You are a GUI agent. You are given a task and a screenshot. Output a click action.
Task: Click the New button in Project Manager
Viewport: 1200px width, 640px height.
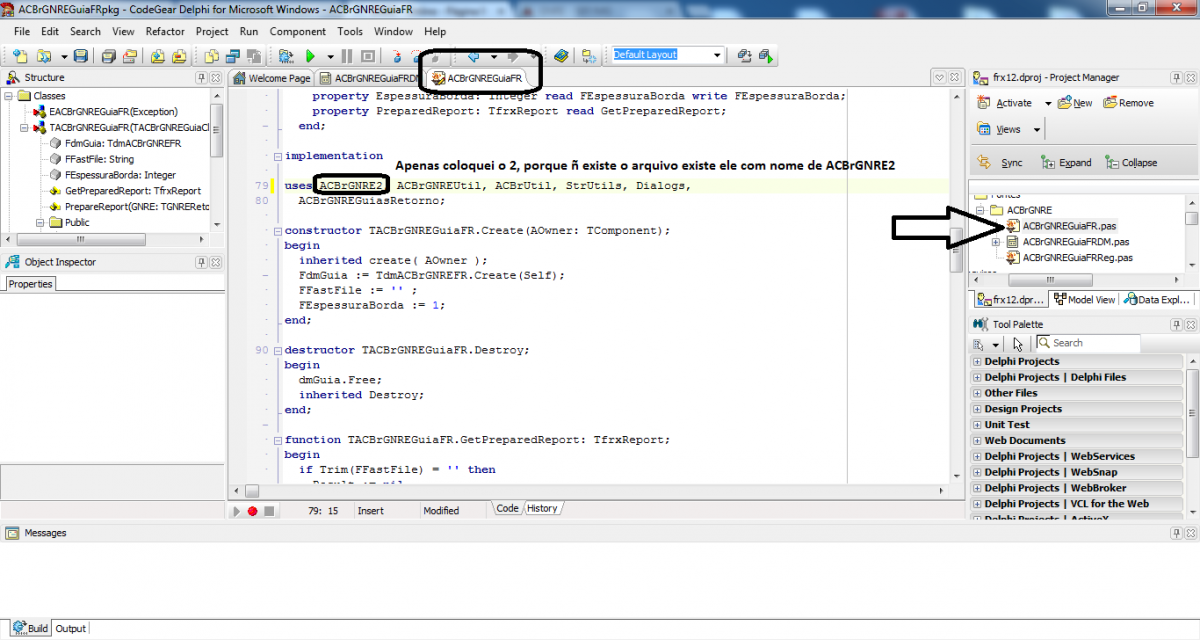(x=1075, y=103)
